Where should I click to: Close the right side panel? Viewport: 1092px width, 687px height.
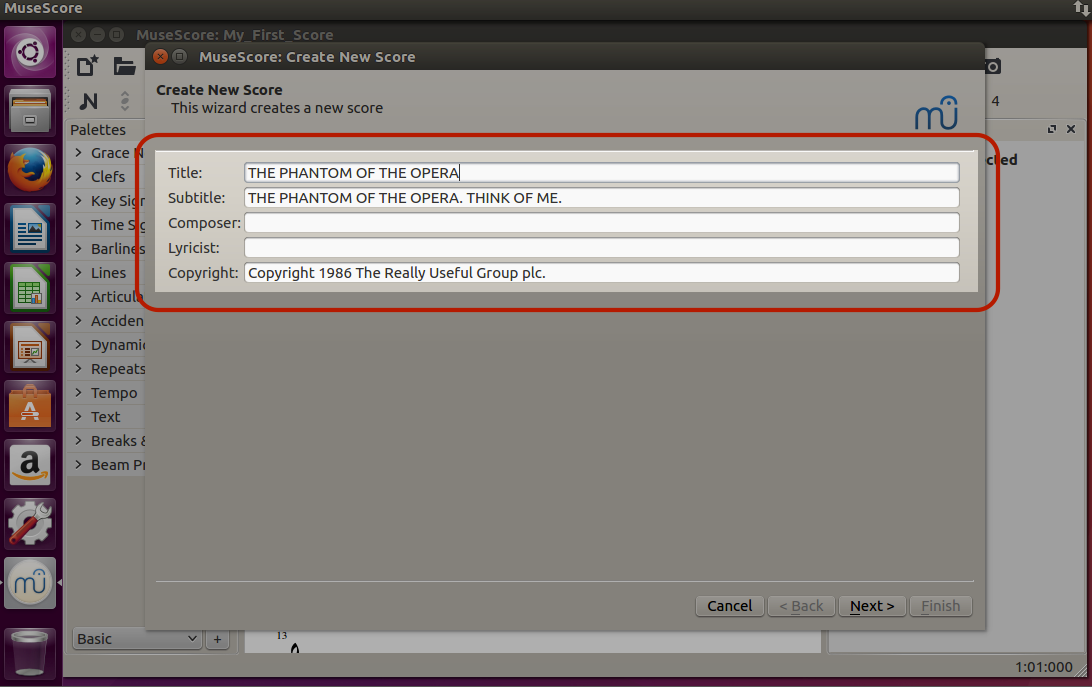pos(1071,129)
